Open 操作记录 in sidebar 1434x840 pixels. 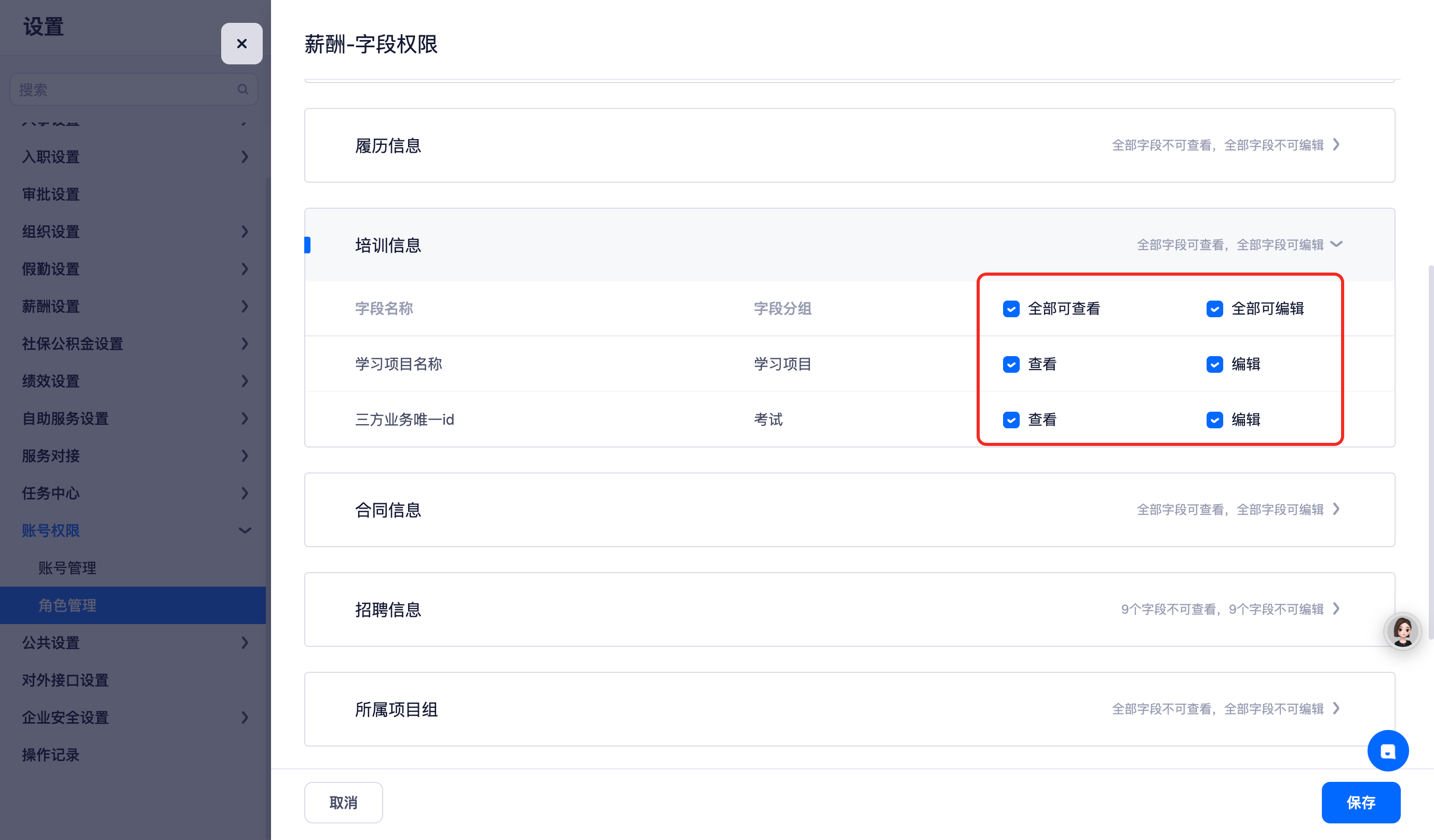coord(50,755)
